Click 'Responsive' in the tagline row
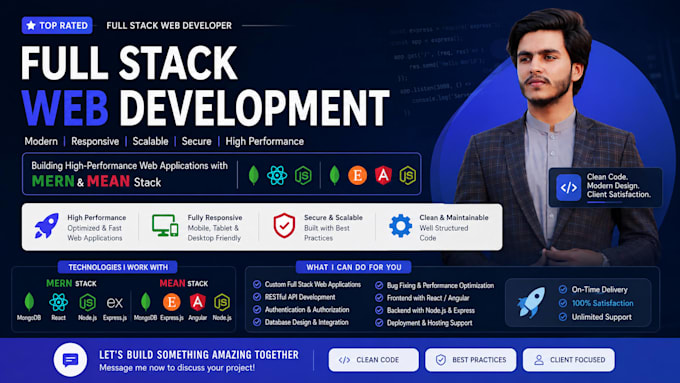Image resolution: width=680 pixels, height=383 pixels. pyautogui.click(x=95, y=141)
